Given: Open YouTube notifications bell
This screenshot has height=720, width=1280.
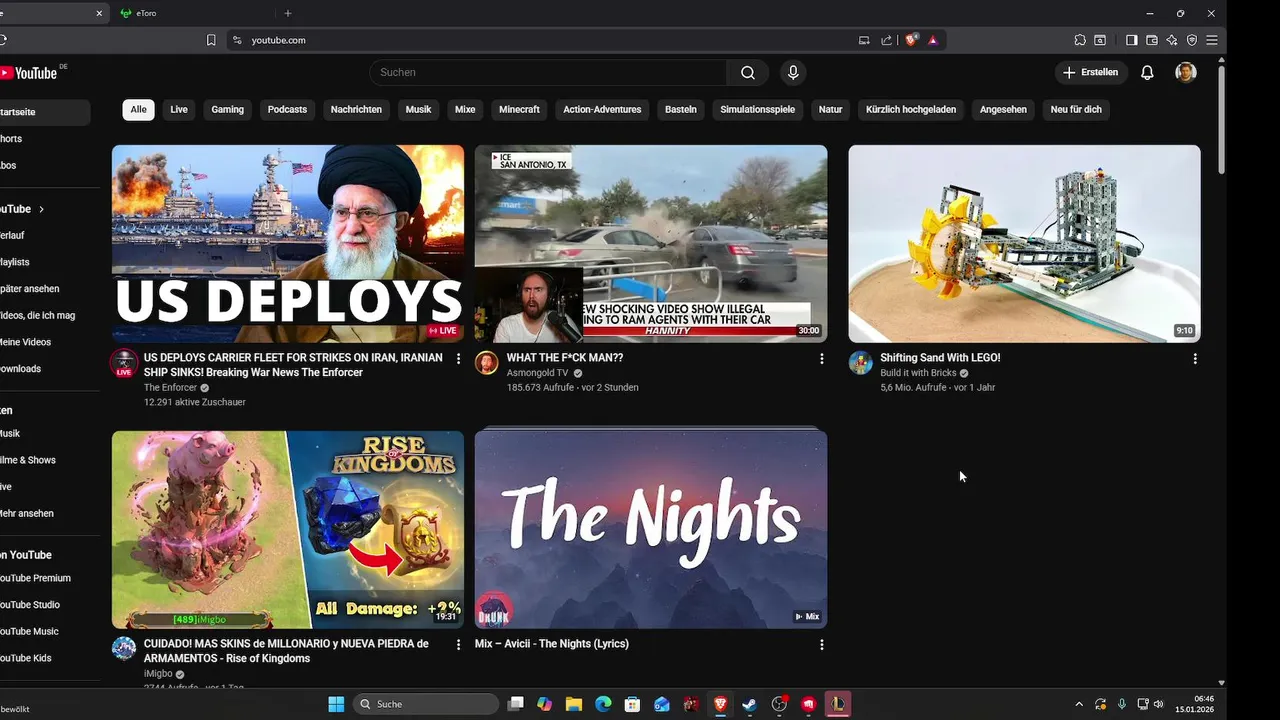Looking at the screenshot, I should tap(1147, 72).
